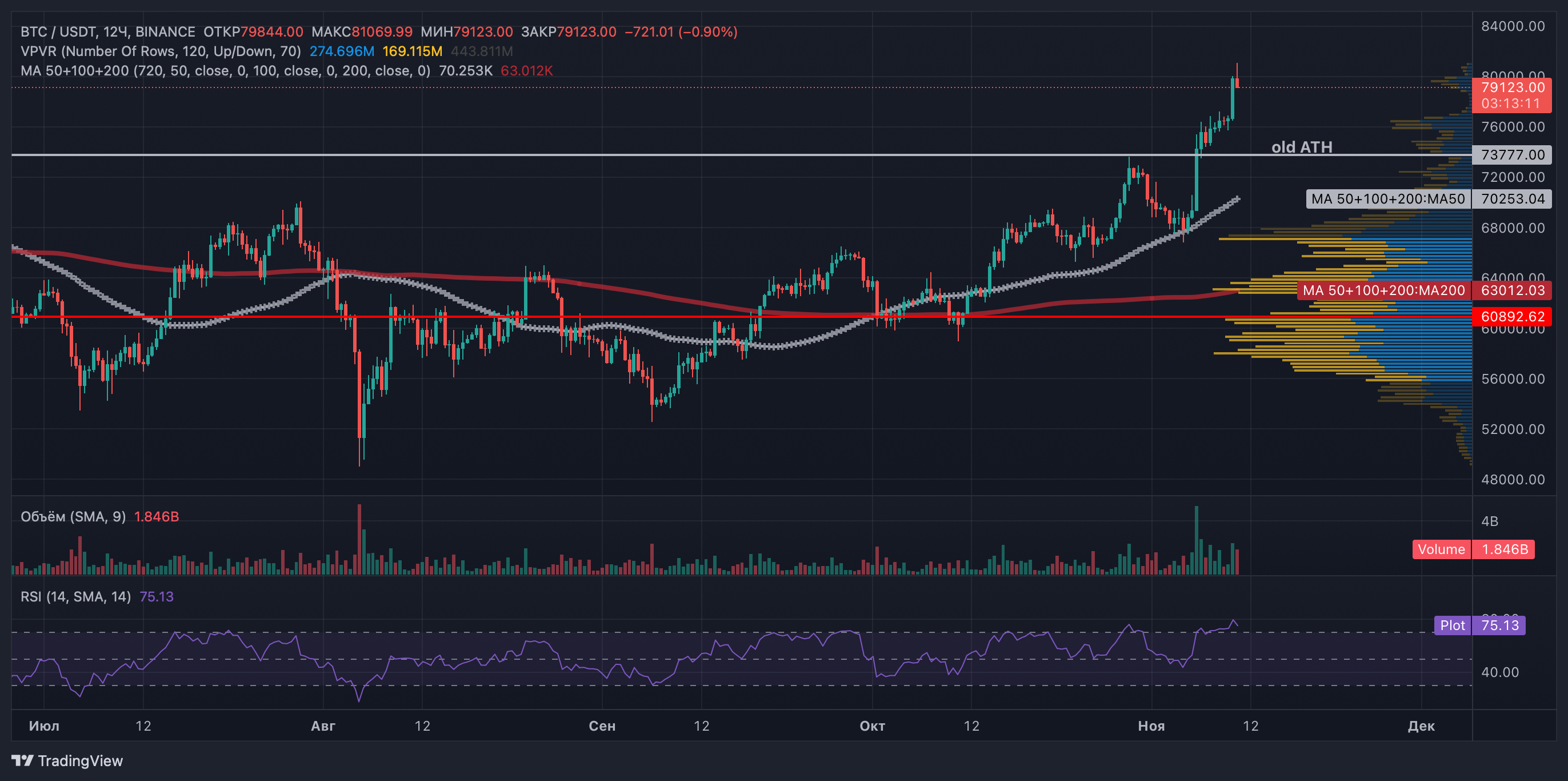This screenshot has width=1568, height=781.
Task: Click the Сен label on time axis
Action: tap(602, 726)
